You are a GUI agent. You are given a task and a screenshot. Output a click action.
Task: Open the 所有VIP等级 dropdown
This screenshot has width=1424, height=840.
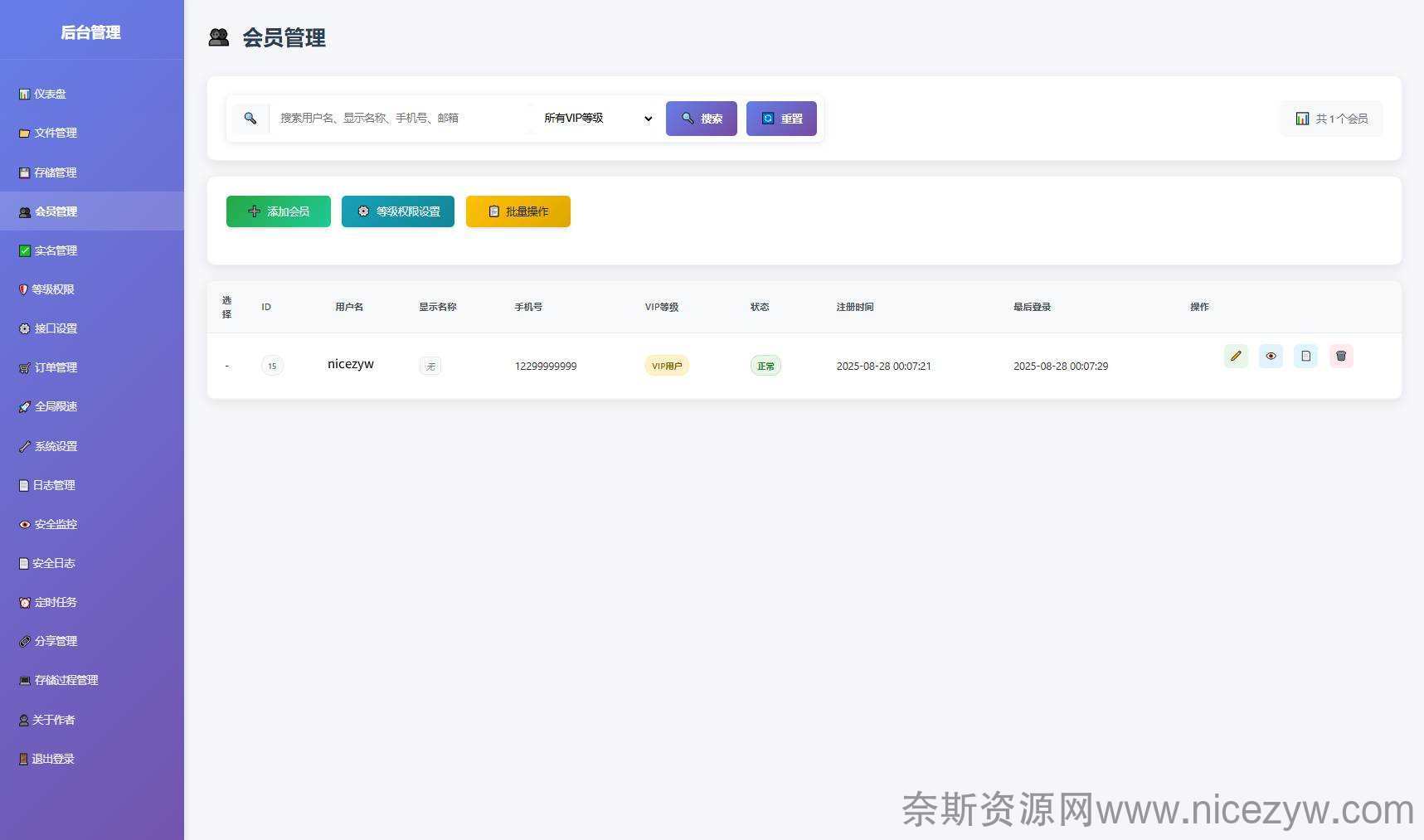(x=597, y=119)
